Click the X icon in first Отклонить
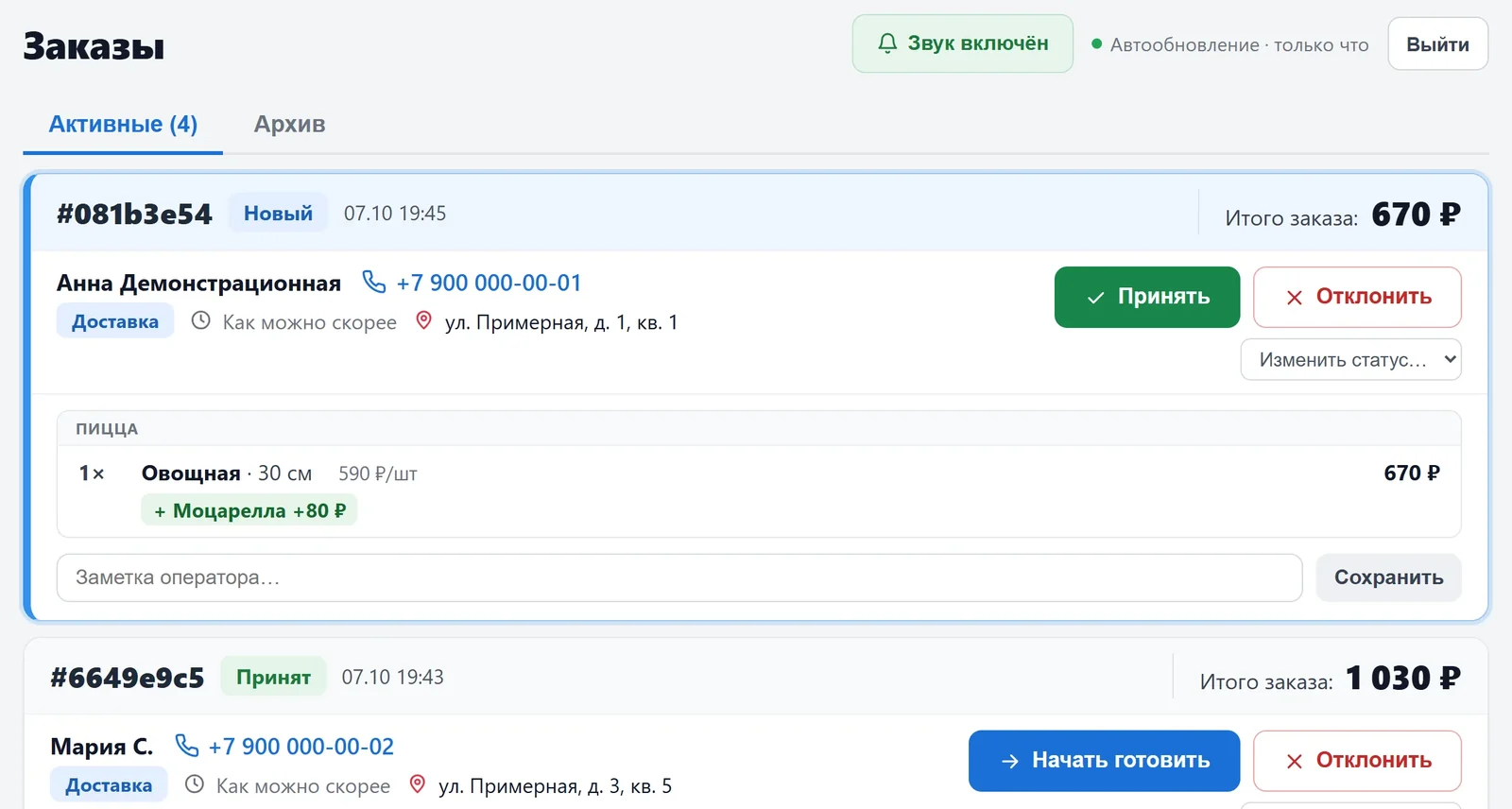This screenshot has width=1512, height=809. 1295,298
